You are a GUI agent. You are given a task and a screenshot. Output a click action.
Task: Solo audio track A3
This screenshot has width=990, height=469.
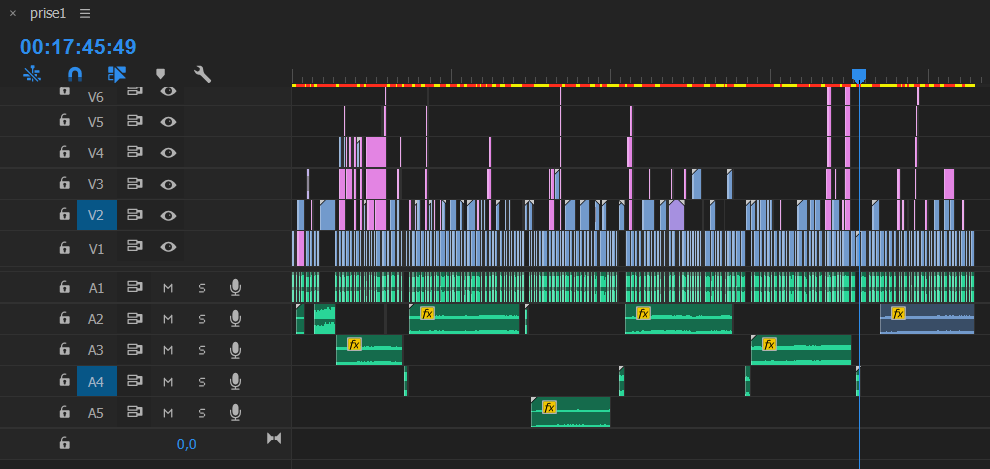[202, 350]
